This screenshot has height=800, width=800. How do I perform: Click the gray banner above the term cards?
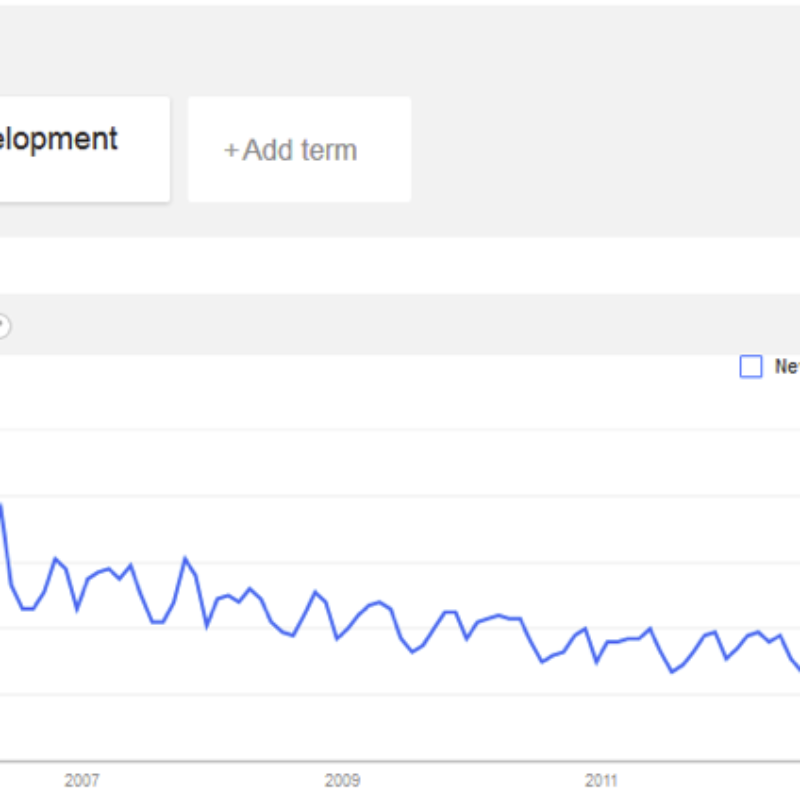[400, 45]
